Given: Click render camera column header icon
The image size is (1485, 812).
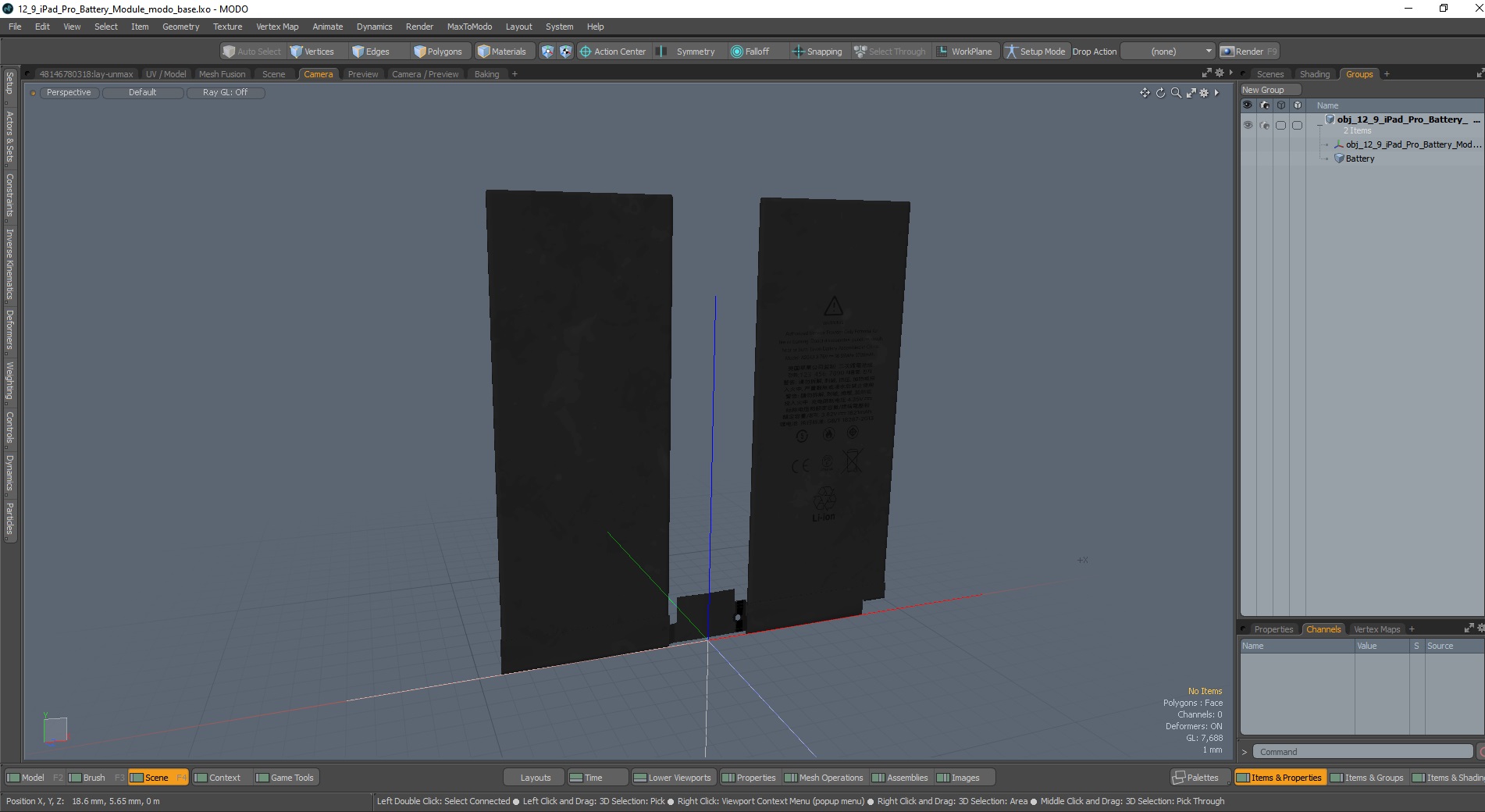Looking at the screenshot, I should point(1265,105).
